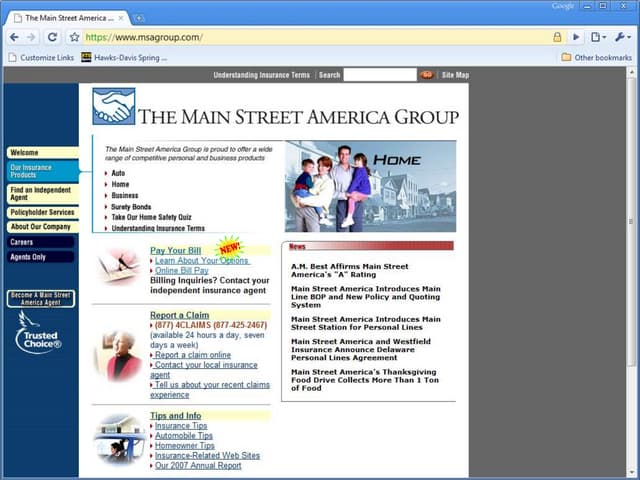Open the wrench settings menu
Viewport: 640px width, 480px height.
click(x=622, y=37)
